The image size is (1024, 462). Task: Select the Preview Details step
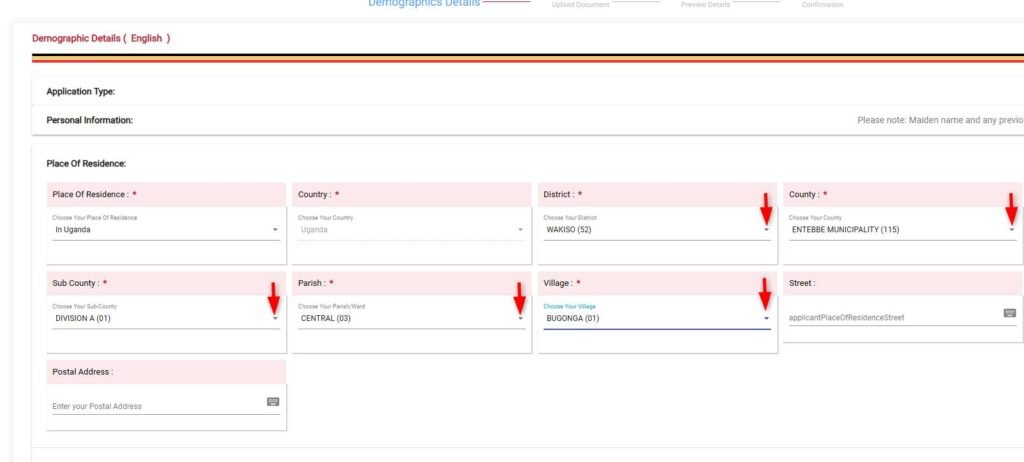[x=708, y=5]
